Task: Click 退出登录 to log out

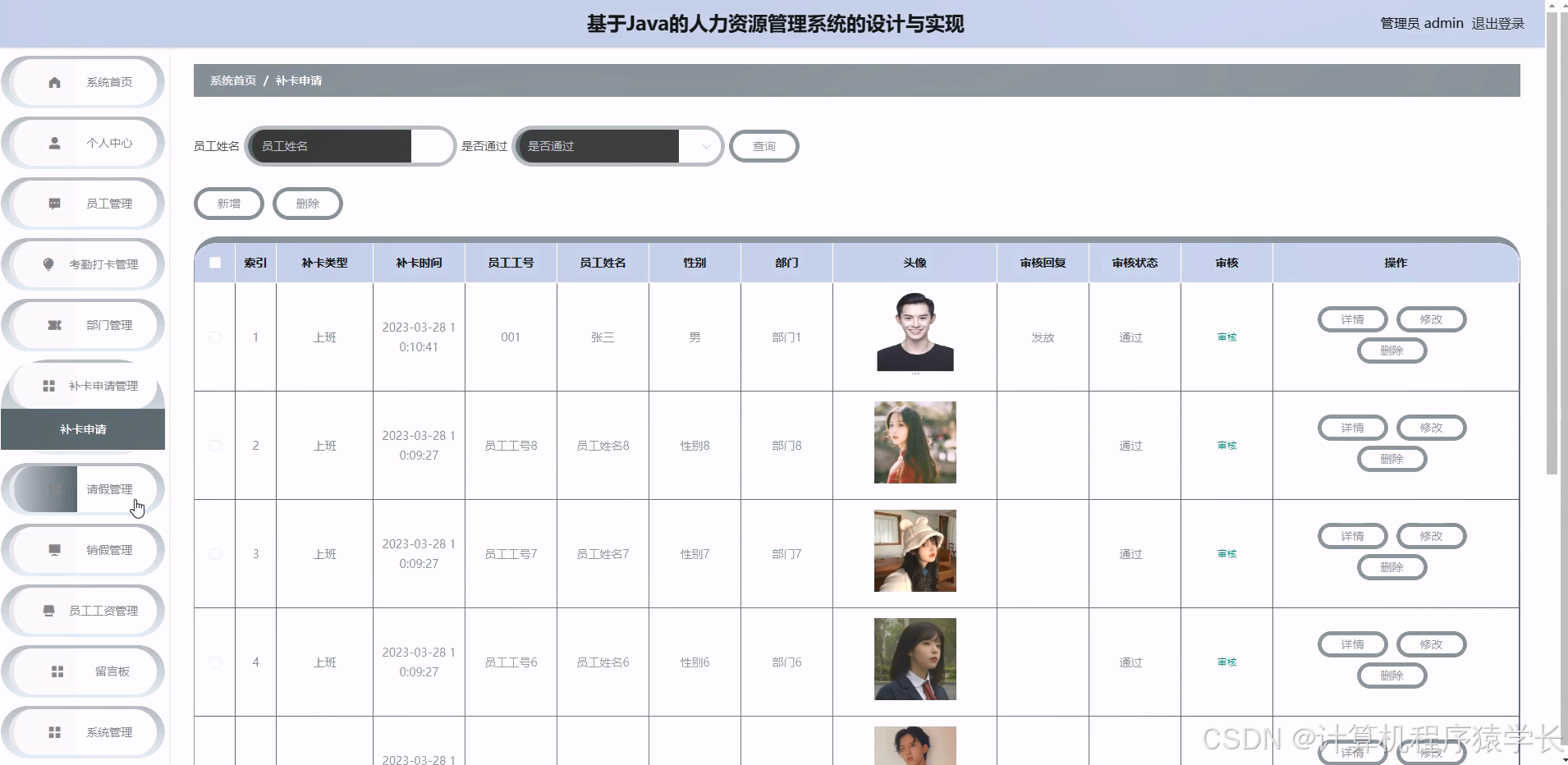Action: (1497, 24)
